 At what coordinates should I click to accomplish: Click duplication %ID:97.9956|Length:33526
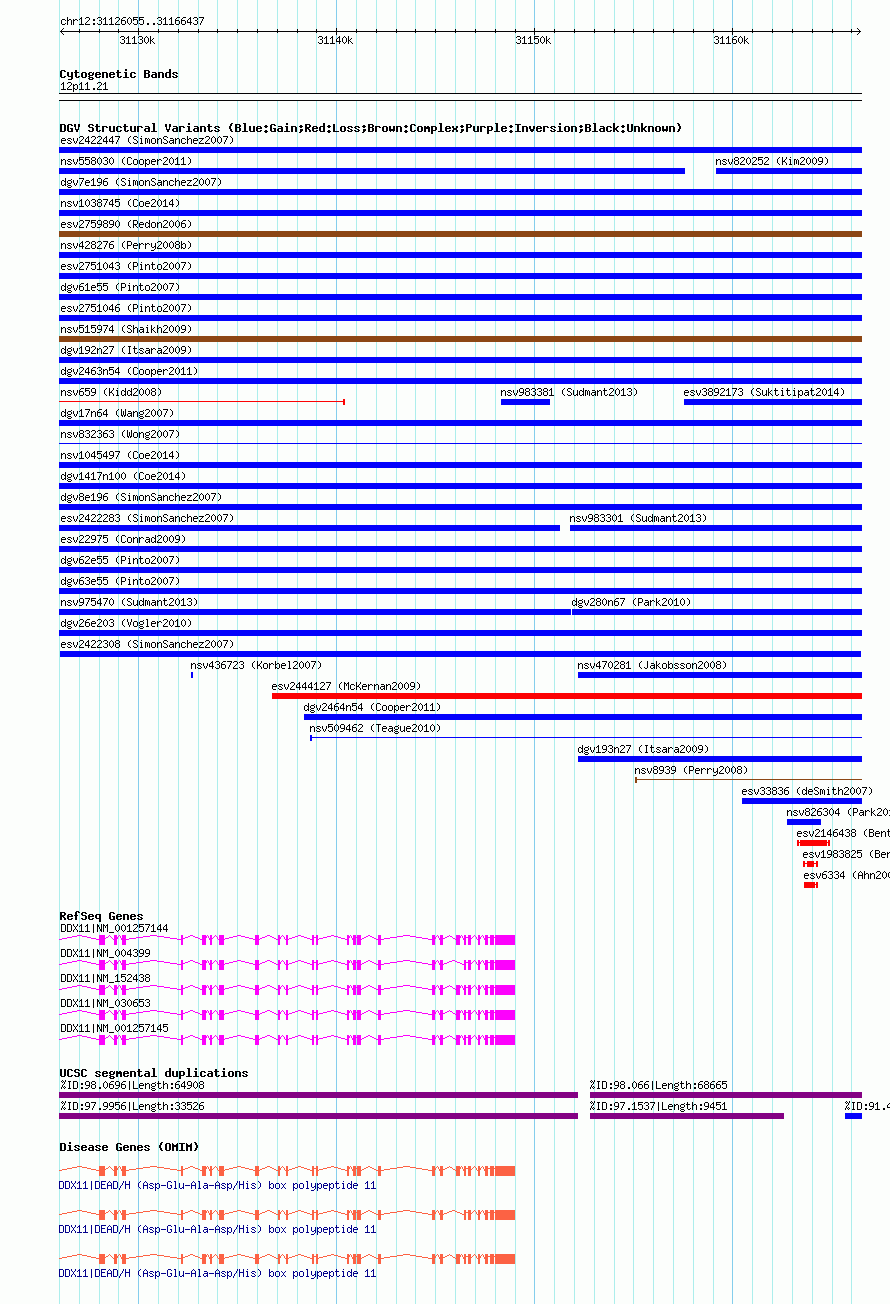click(132, 1106)
